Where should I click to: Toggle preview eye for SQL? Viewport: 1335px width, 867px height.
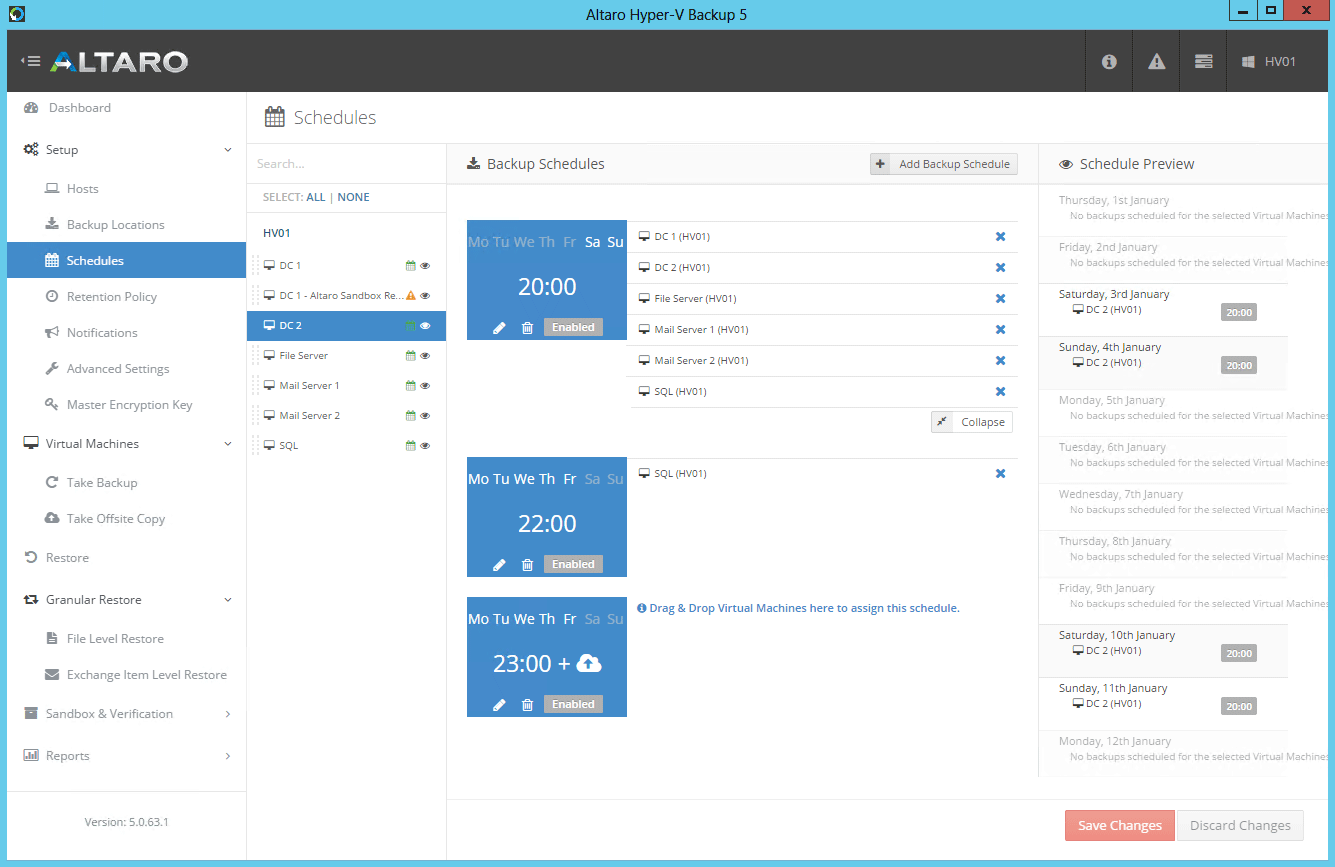tap(425, 446)
